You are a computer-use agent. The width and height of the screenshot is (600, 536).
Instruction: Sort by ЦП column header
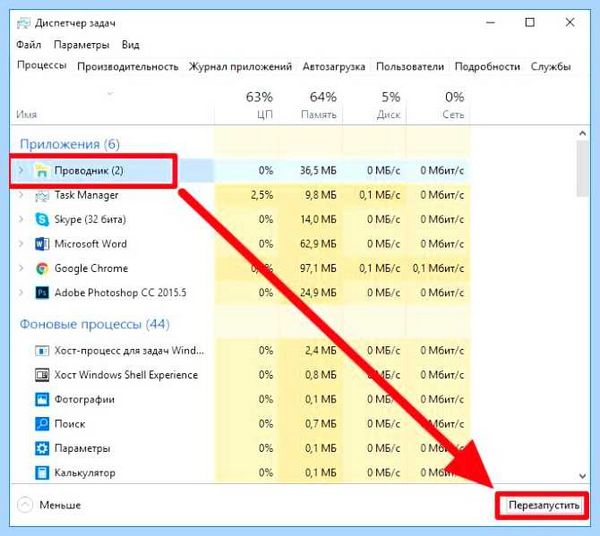click(265, 114)
